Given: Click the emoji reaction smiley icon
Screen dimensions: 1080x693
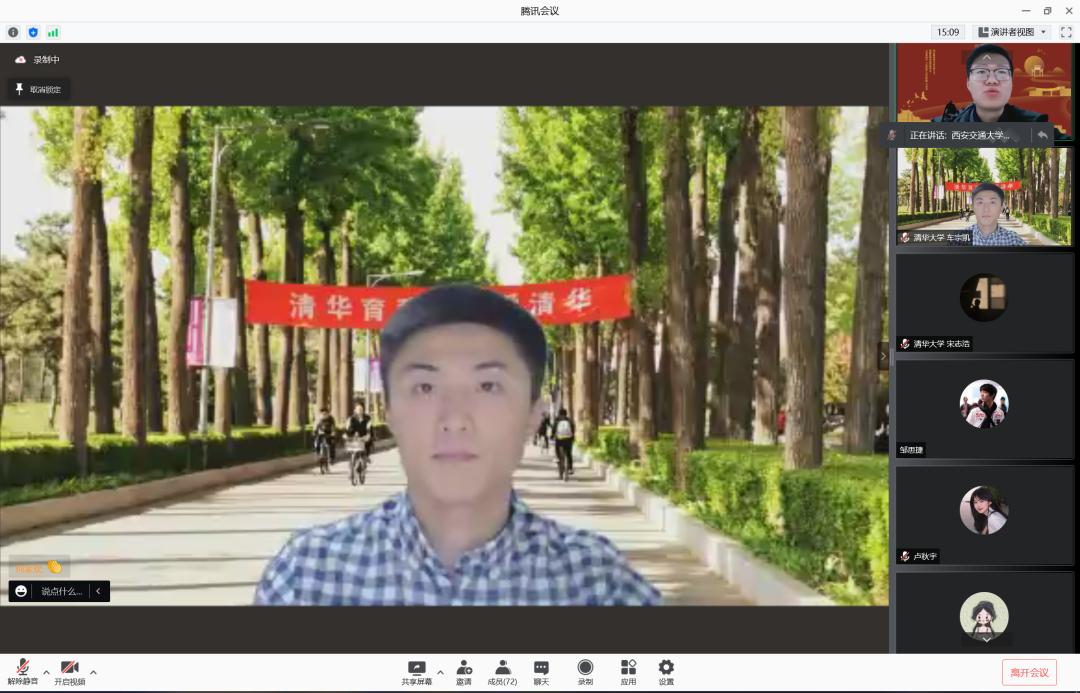Looking at the screenshot, I should click(21, 591).
